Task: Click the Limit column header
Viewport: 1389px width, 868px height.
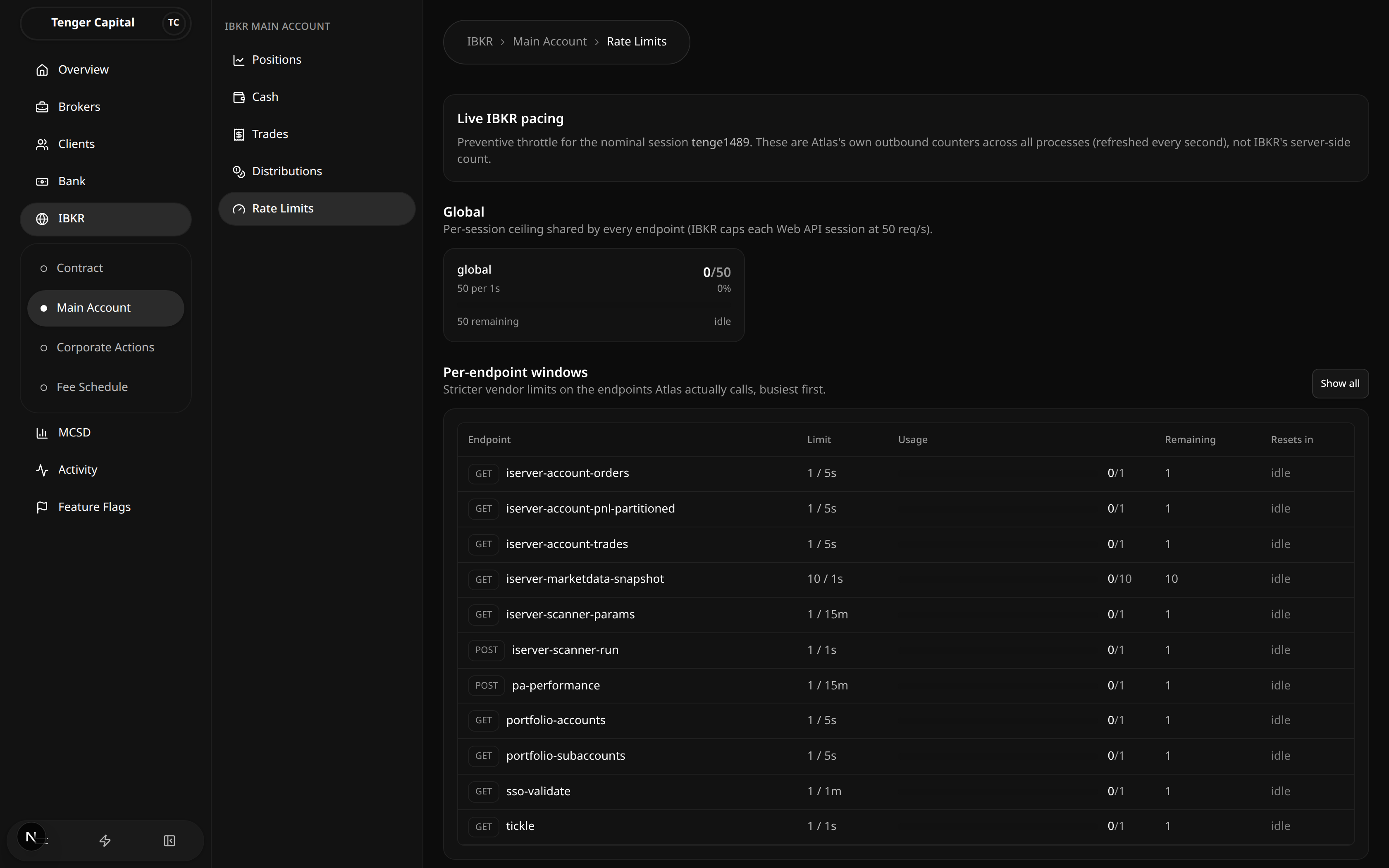Action: tap(819, 440)
